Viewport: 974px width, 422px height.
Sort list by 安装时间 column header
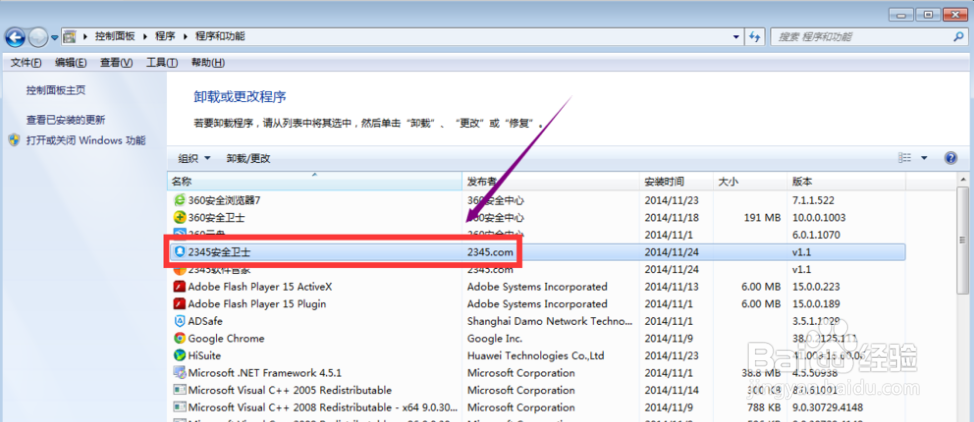tap(676, 181)
